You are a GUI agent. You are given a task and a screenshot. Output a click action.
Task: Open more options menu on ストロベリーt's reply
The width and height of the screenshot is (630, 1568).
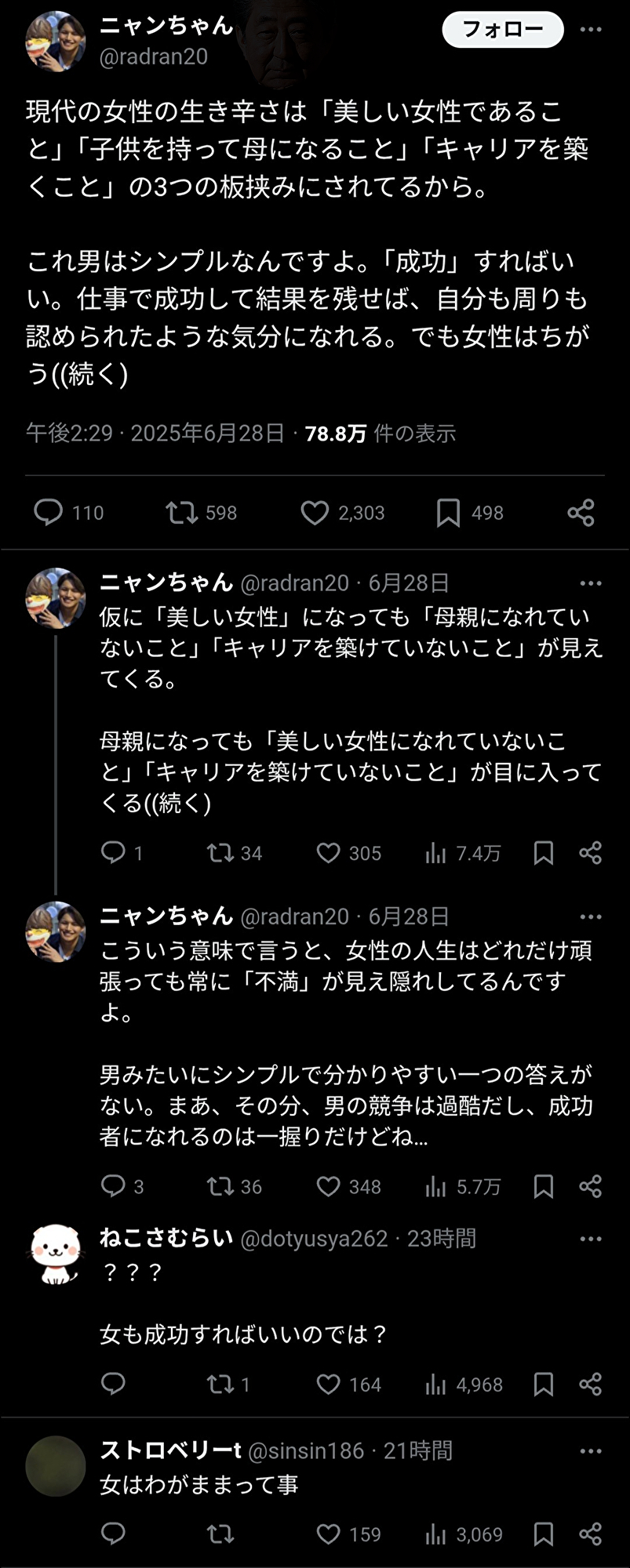(590, 1451)
